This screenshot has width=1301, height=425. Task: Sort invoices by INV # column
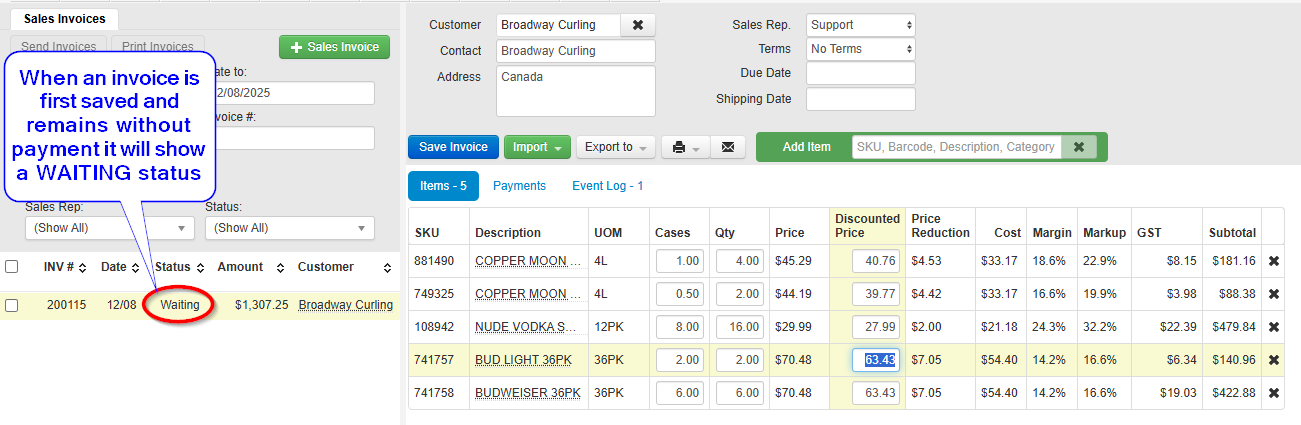(66, 267)
